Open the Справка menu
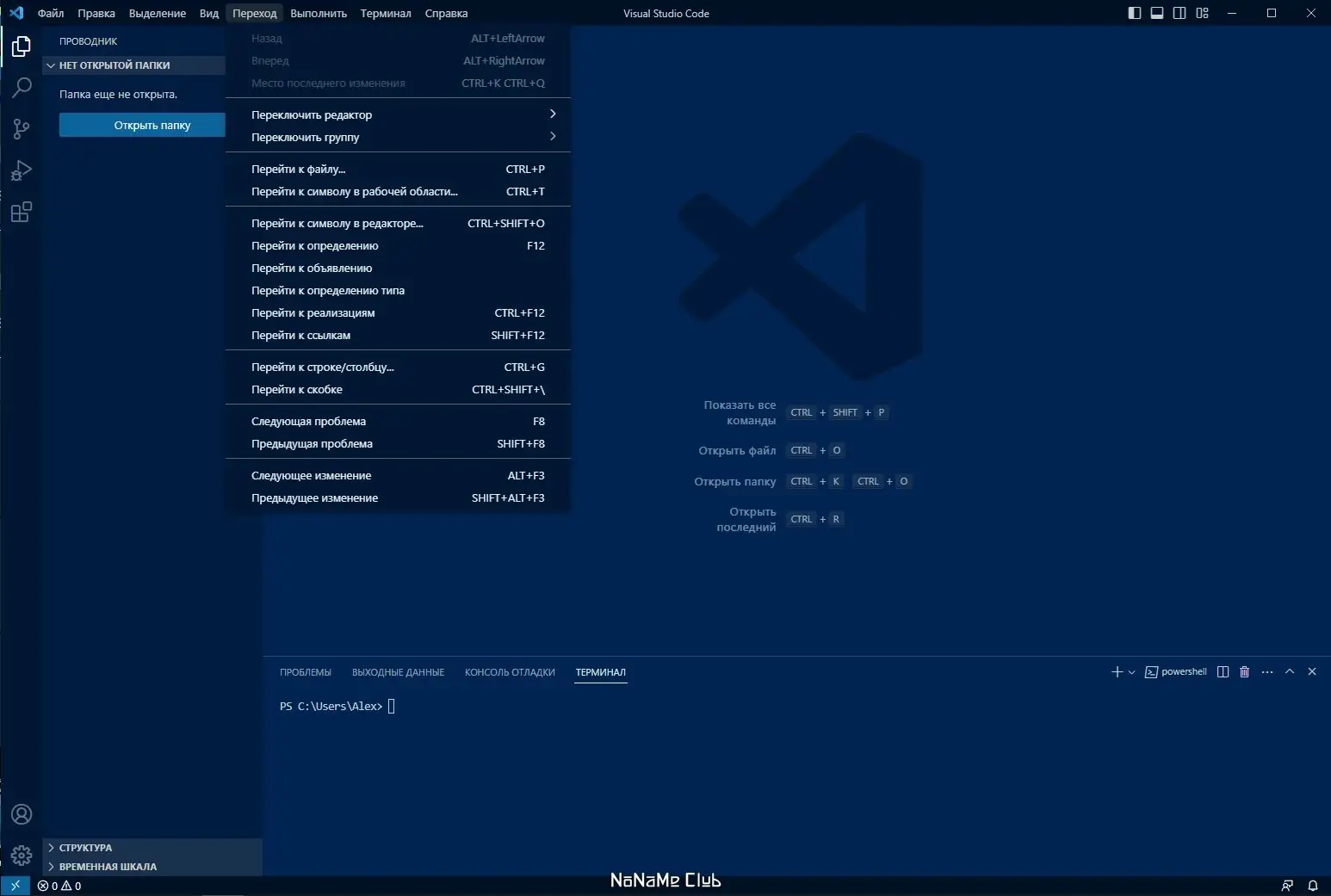The width and height of the screenshot is (1331, 896). point(446,13)
